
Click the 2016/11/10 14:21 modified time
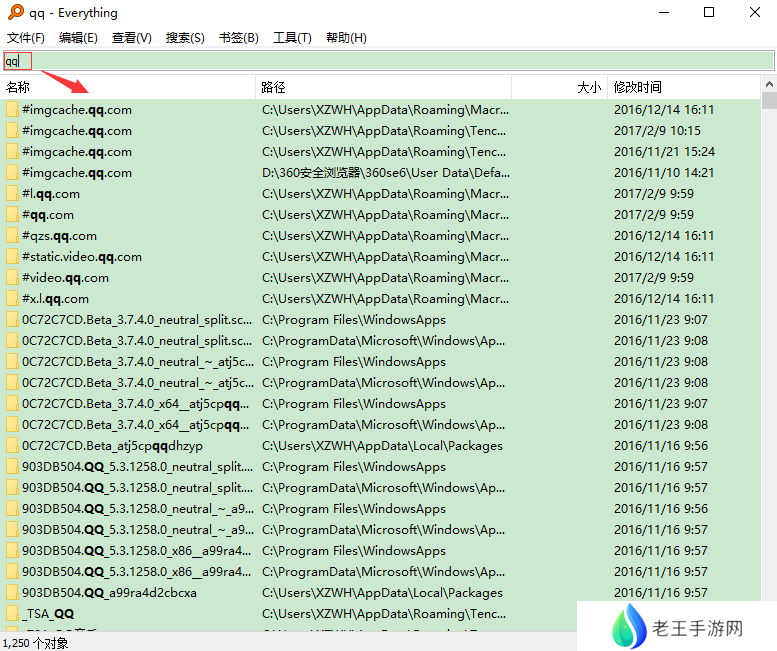point(664,172)
